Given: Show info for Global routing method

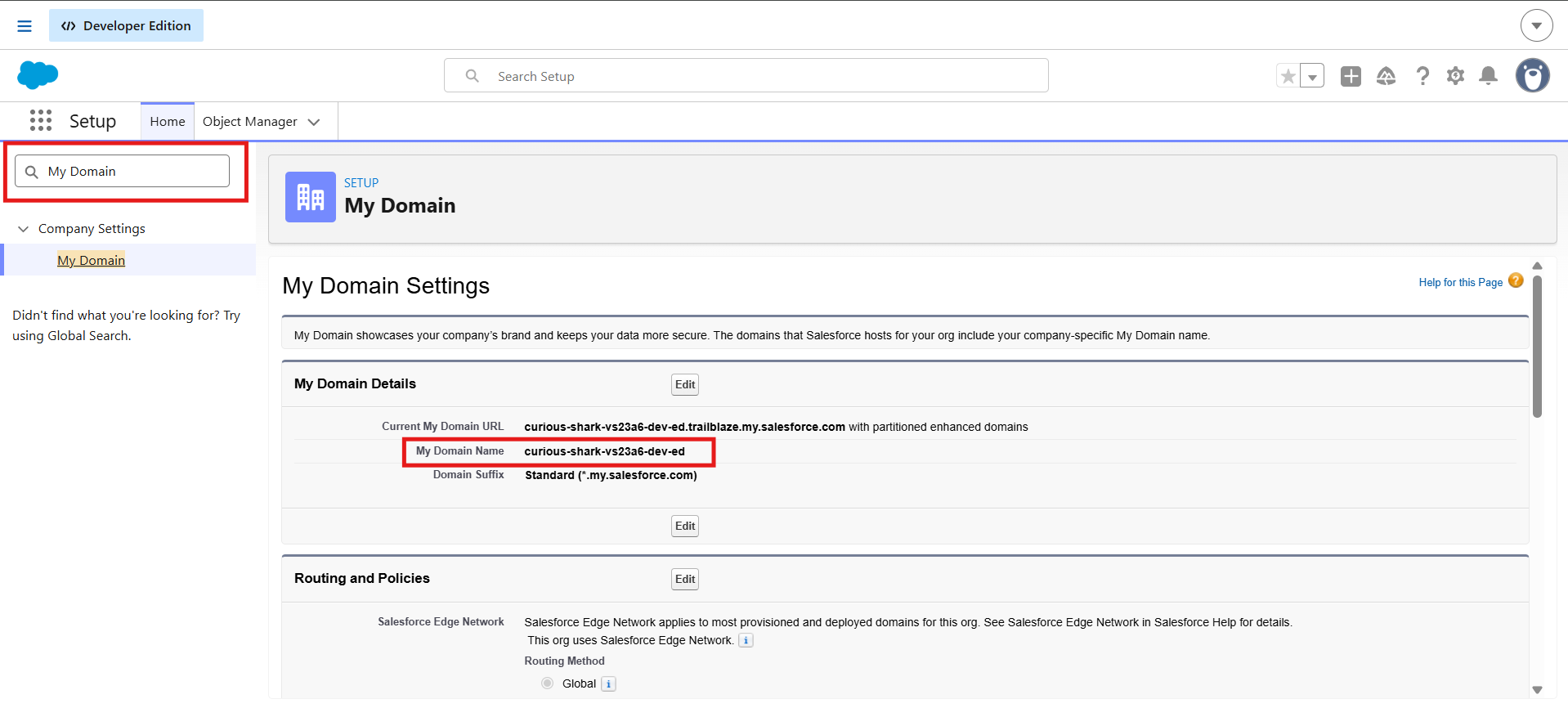Looking at the screenshot, I should pos(608,684).
